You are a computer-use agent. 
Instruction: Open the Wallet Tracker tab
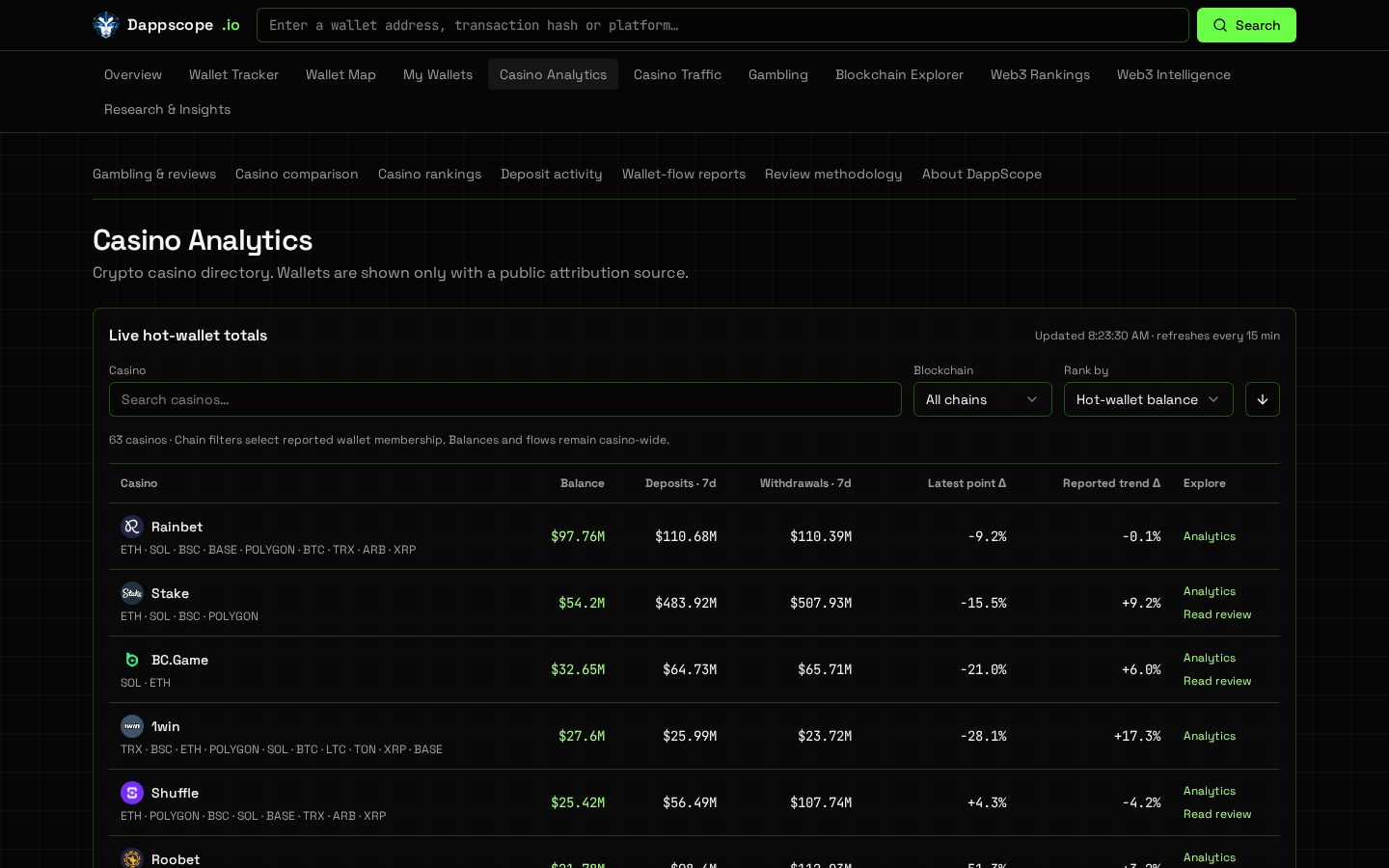tap(233, 74)
